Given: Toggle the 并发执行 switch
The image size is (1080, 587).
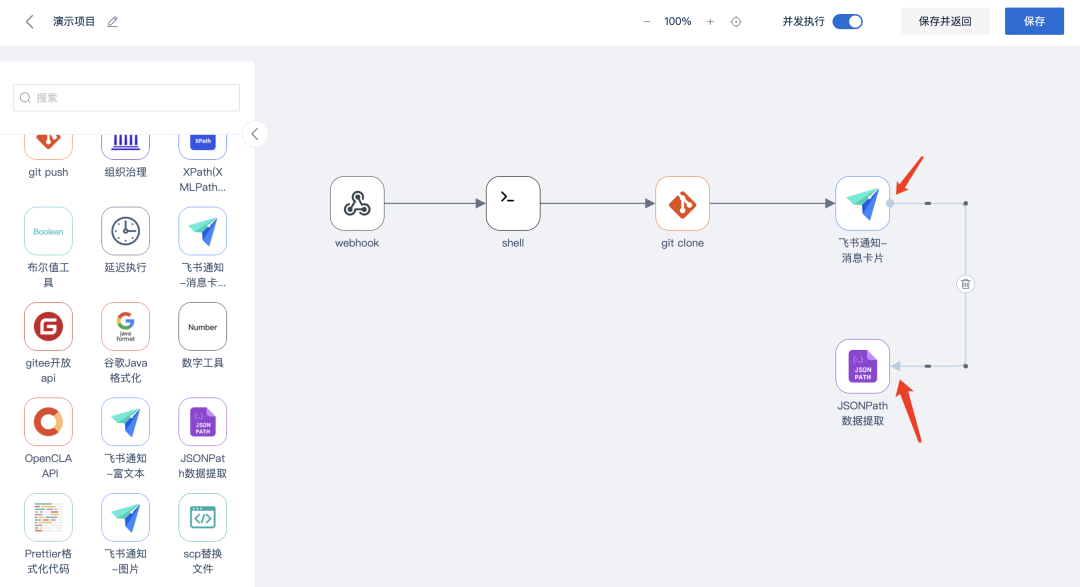Looking at the screenshot, I should (847, 21).
